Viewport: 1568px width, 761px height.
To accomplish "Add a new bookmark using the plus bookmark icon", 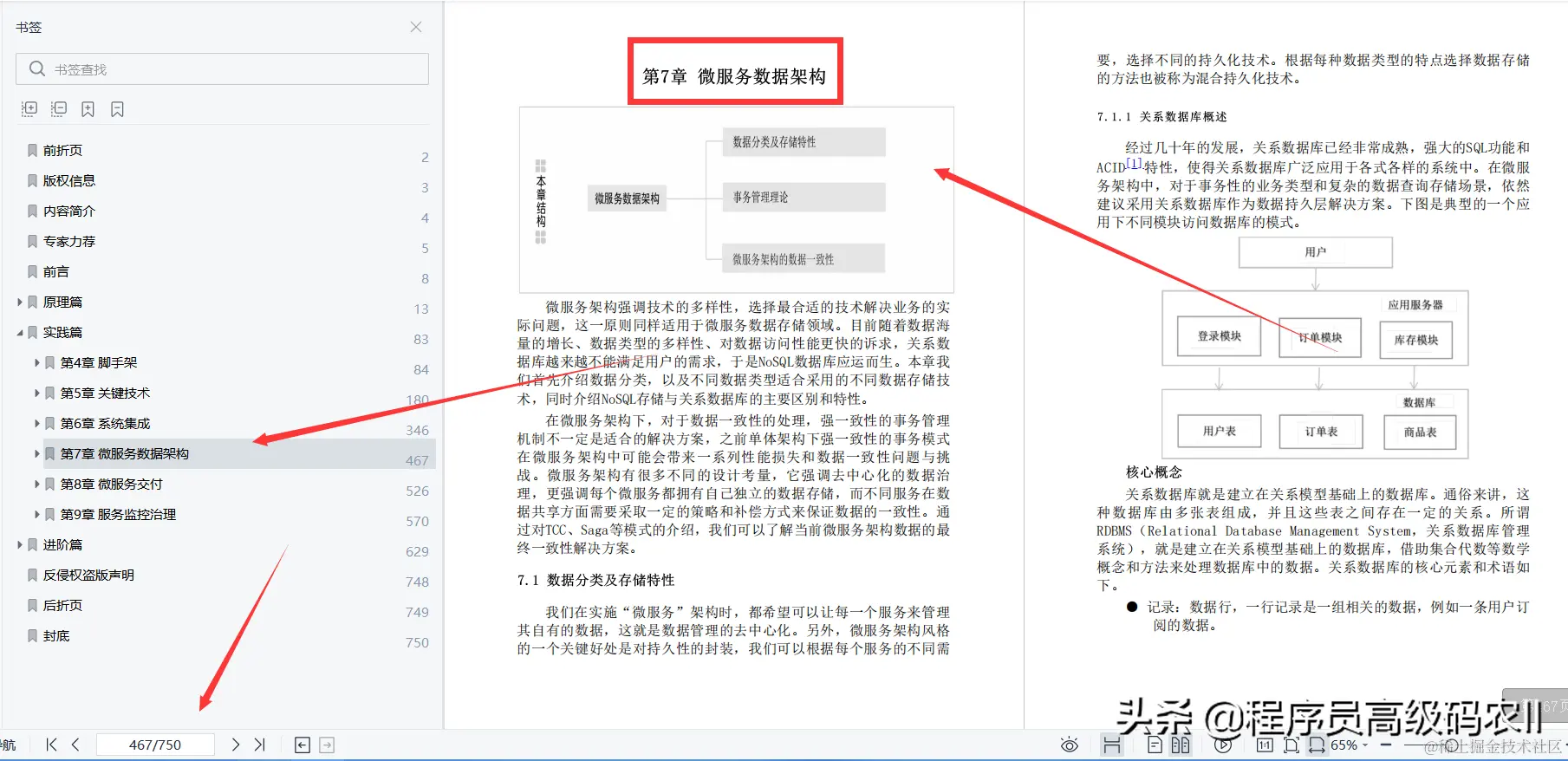I will coord(88,109).
